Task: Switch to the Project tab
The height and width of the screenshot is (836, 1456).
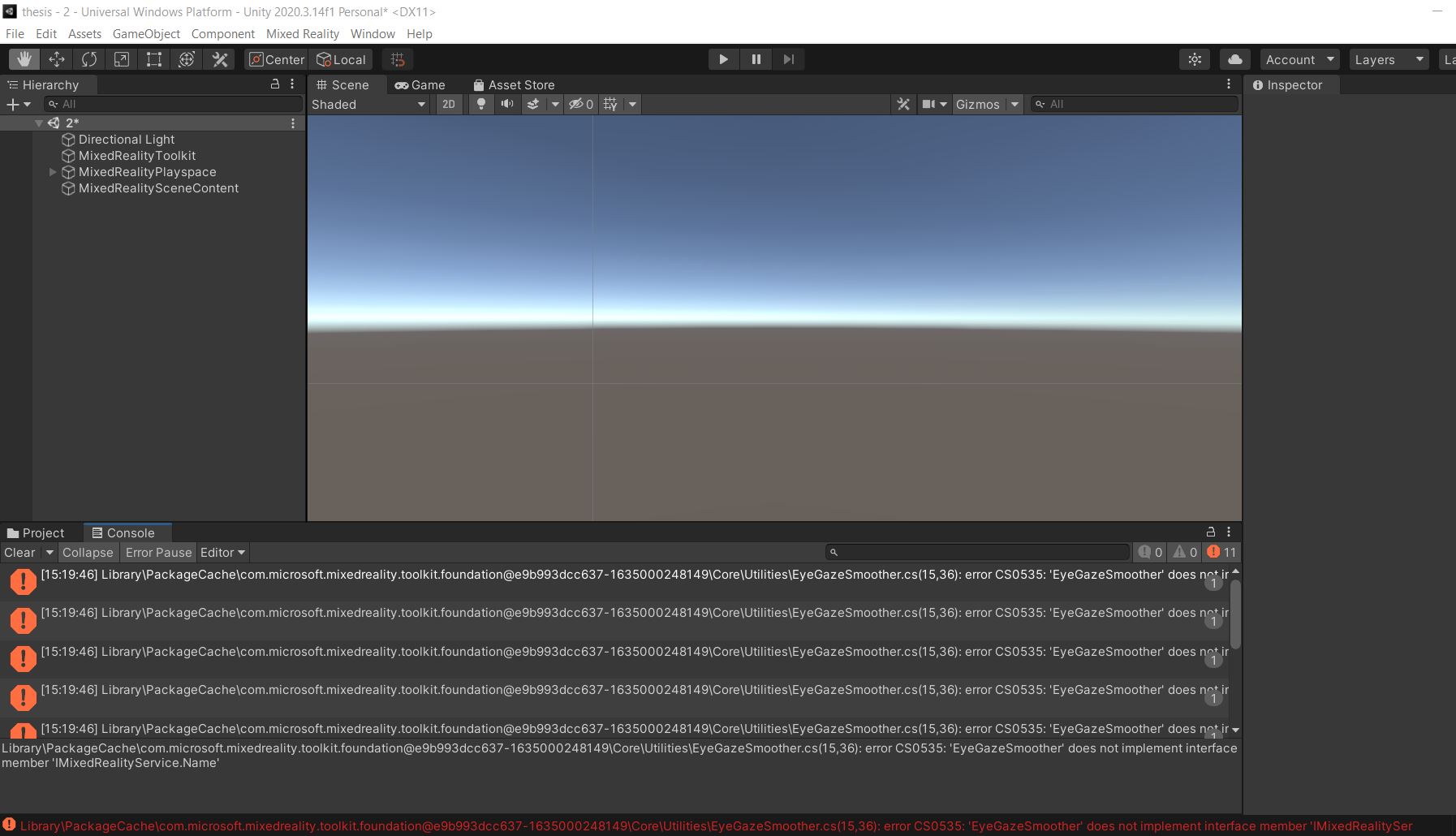Action: tap(36, 533)
